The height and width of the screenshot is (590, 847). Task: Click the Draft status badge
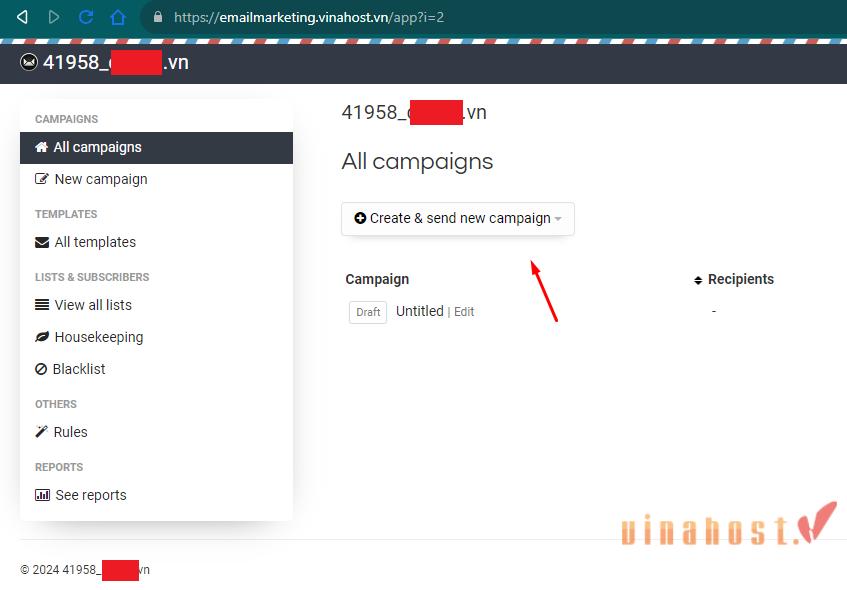[368, 312]
